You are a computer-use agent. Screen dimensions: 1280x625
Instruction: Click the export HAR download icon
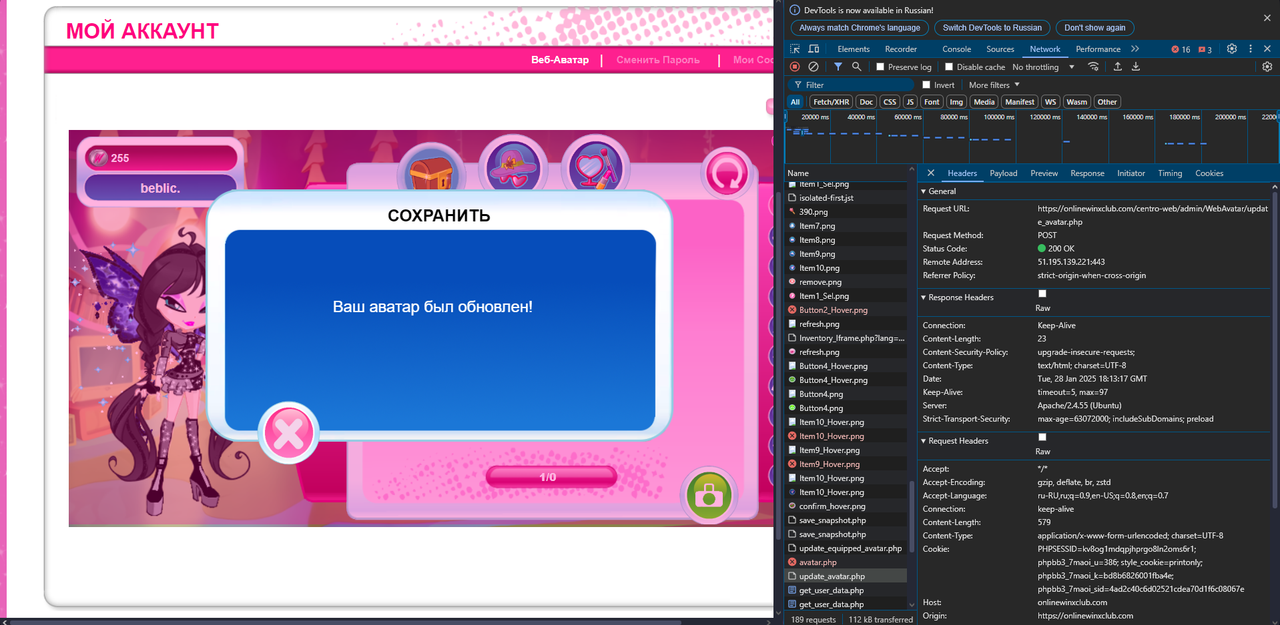click(1138, 67)
